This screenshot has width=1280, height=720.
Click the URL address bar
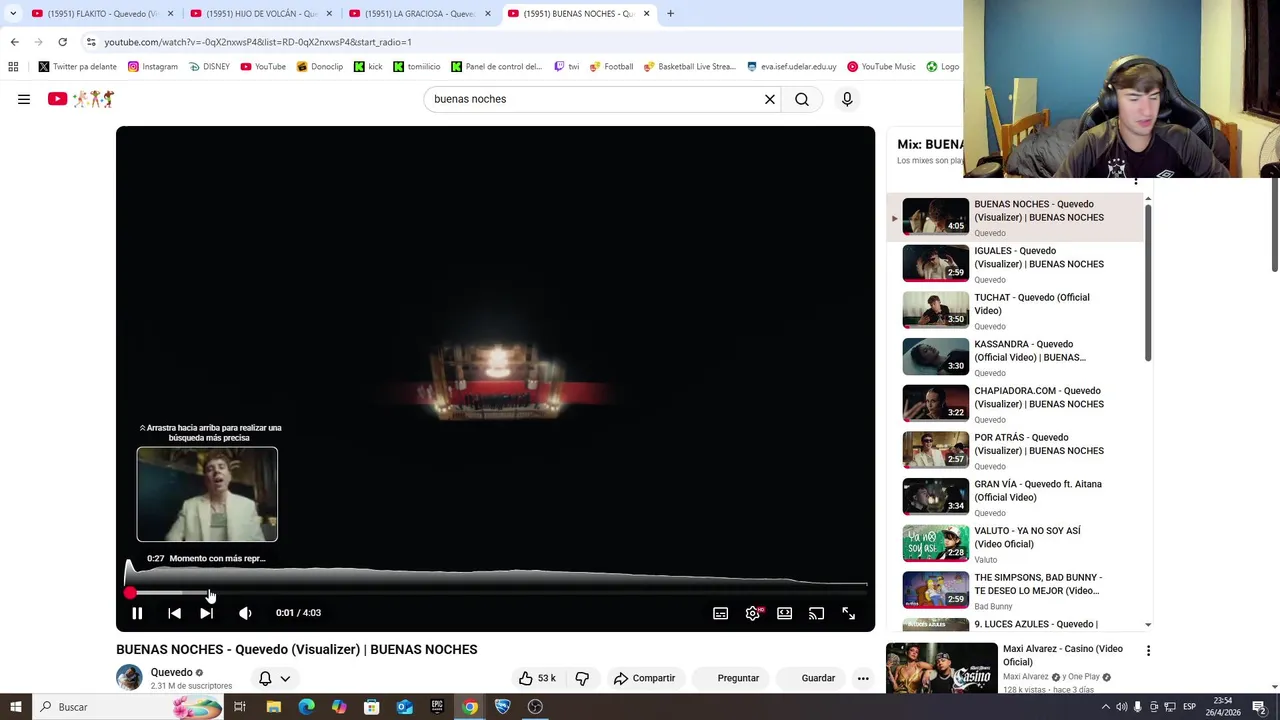pyautogui.click(x=520, y=42)
